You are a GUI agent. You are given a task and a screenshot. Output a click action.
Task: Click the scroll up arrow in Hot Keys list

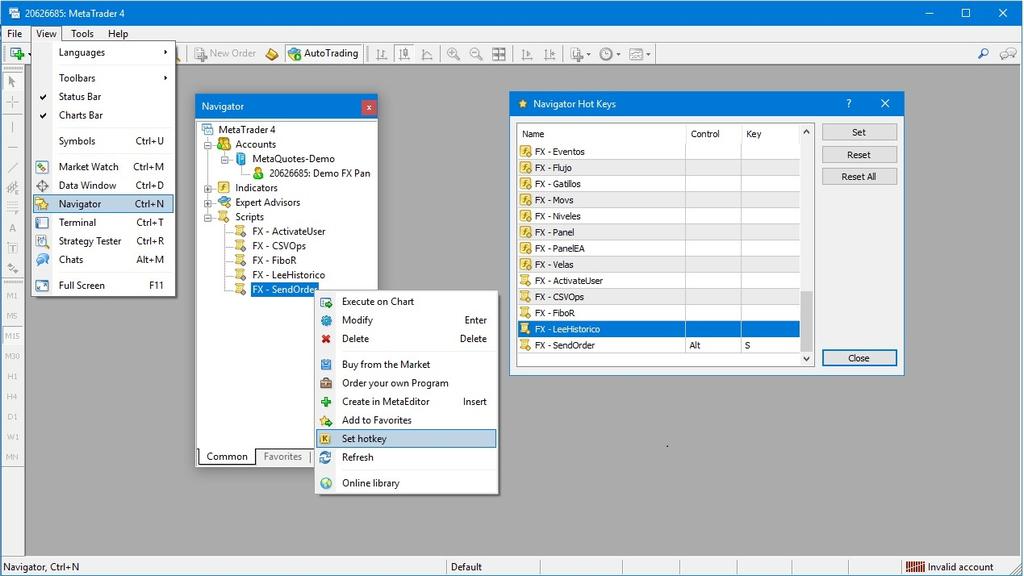807,131
